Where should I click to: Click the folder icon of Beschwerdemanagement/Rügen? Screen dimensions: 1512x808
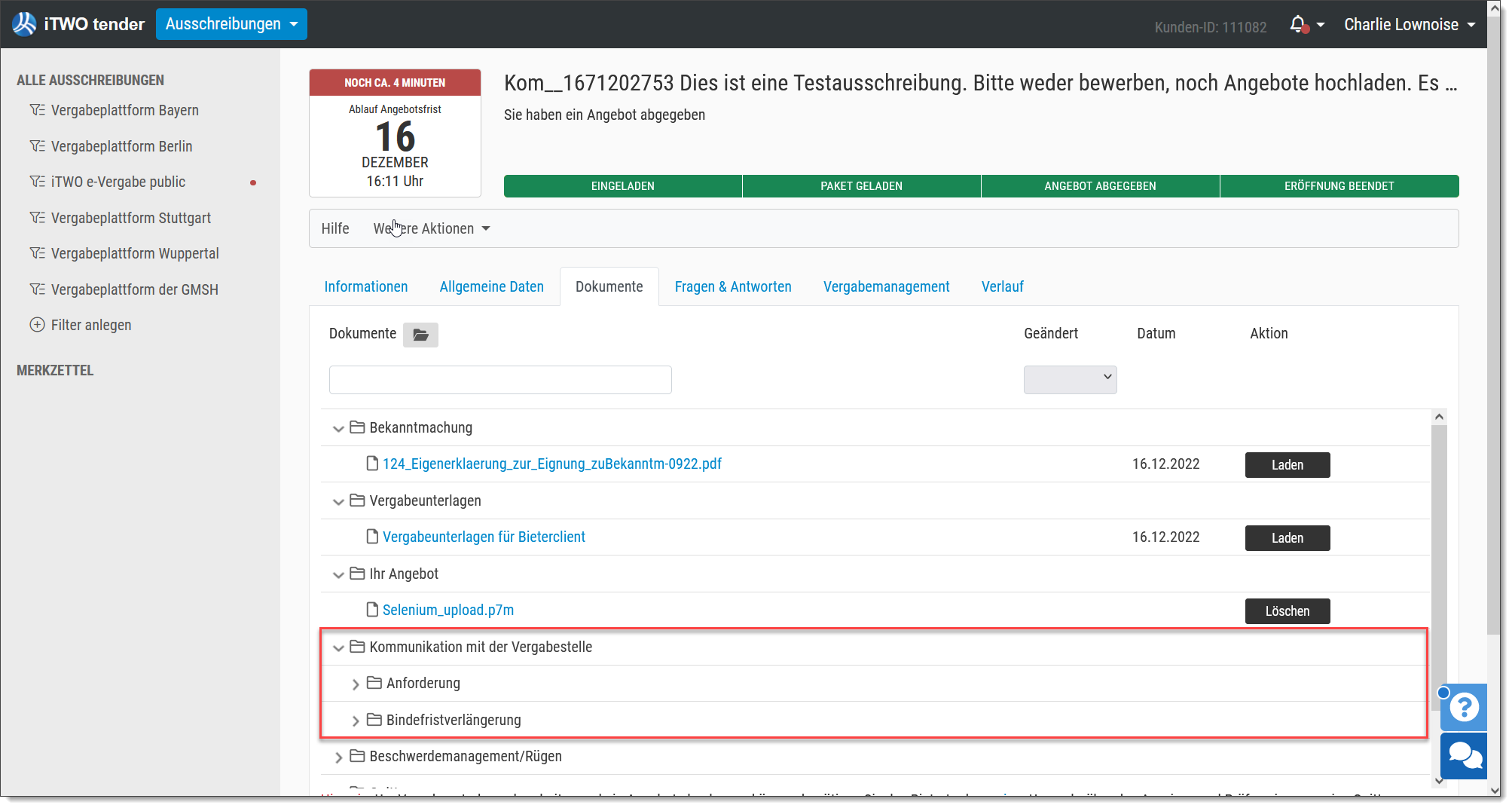(x=357, y=756)
